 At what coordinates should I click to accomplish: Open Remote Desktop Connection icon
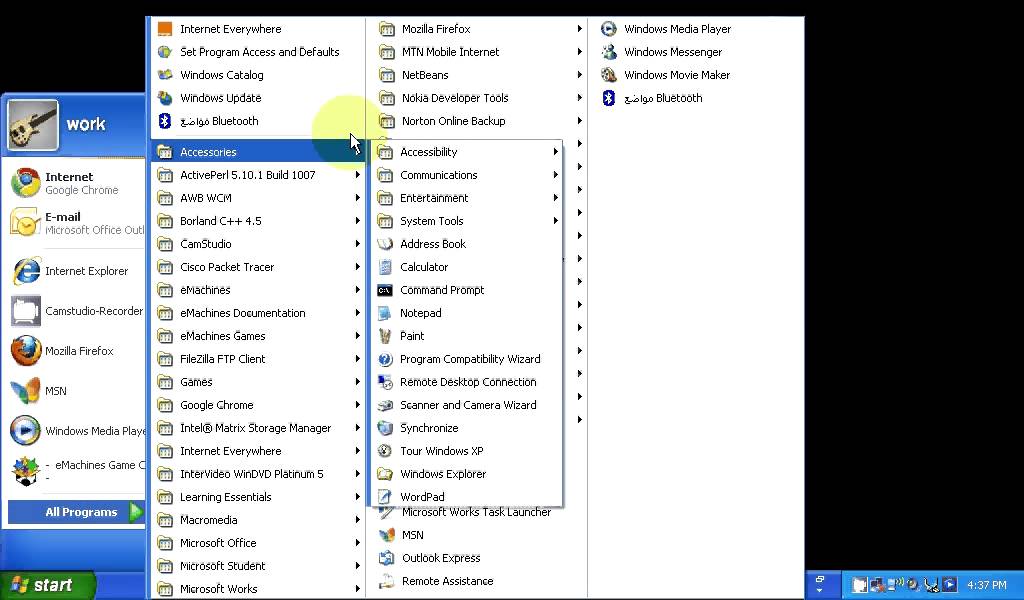(385, 382)
